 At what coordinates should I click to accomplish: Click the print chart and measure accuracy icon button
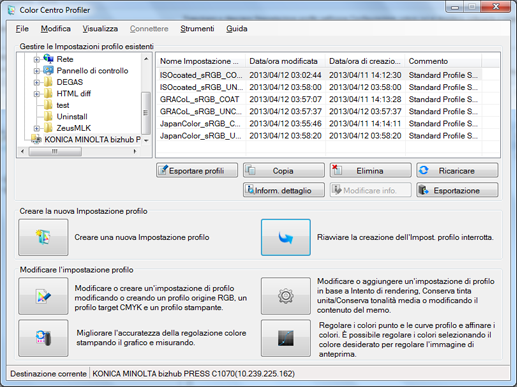coord(43,338)
